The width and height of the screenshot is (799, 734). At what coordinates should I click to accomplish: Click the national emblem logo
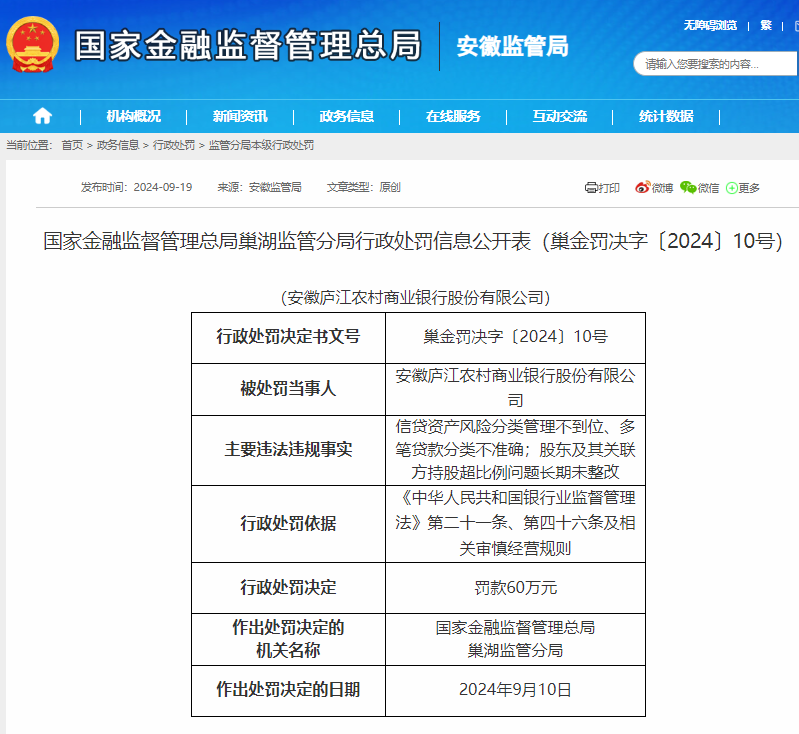click(x=33, y=45)
